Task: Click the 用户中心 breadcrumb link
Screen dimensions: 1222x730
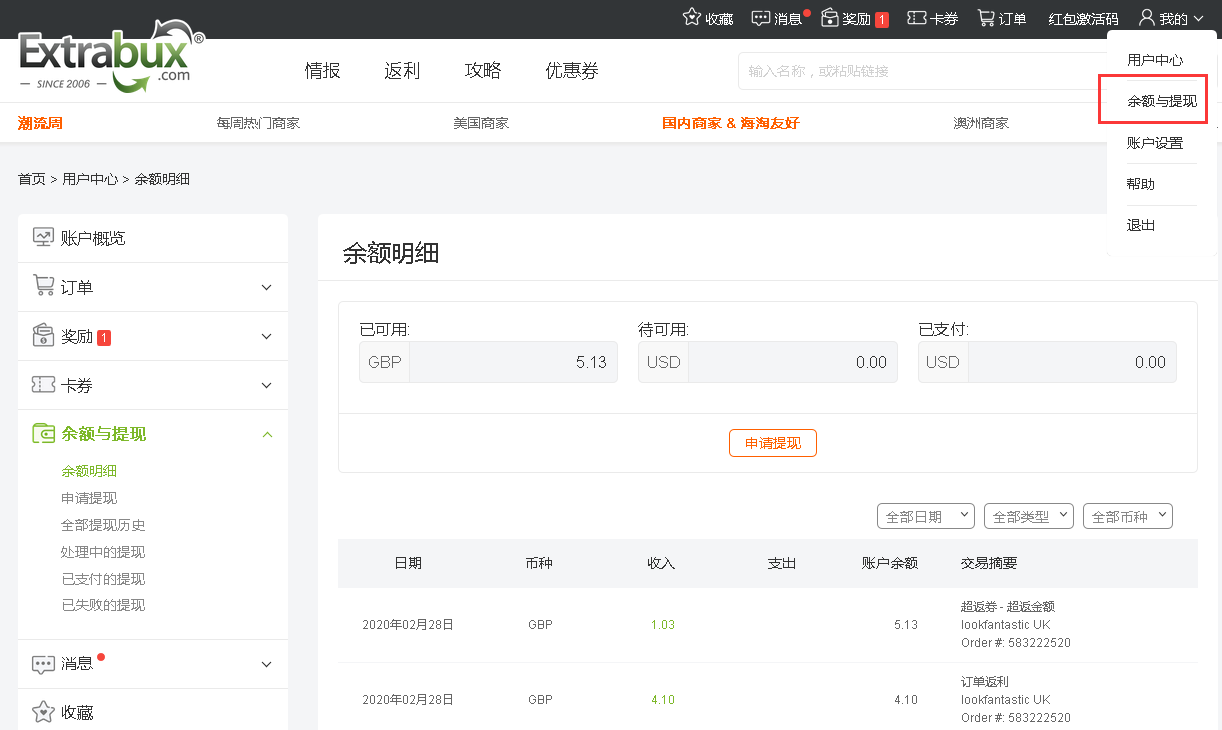Action: pos(90,179)
